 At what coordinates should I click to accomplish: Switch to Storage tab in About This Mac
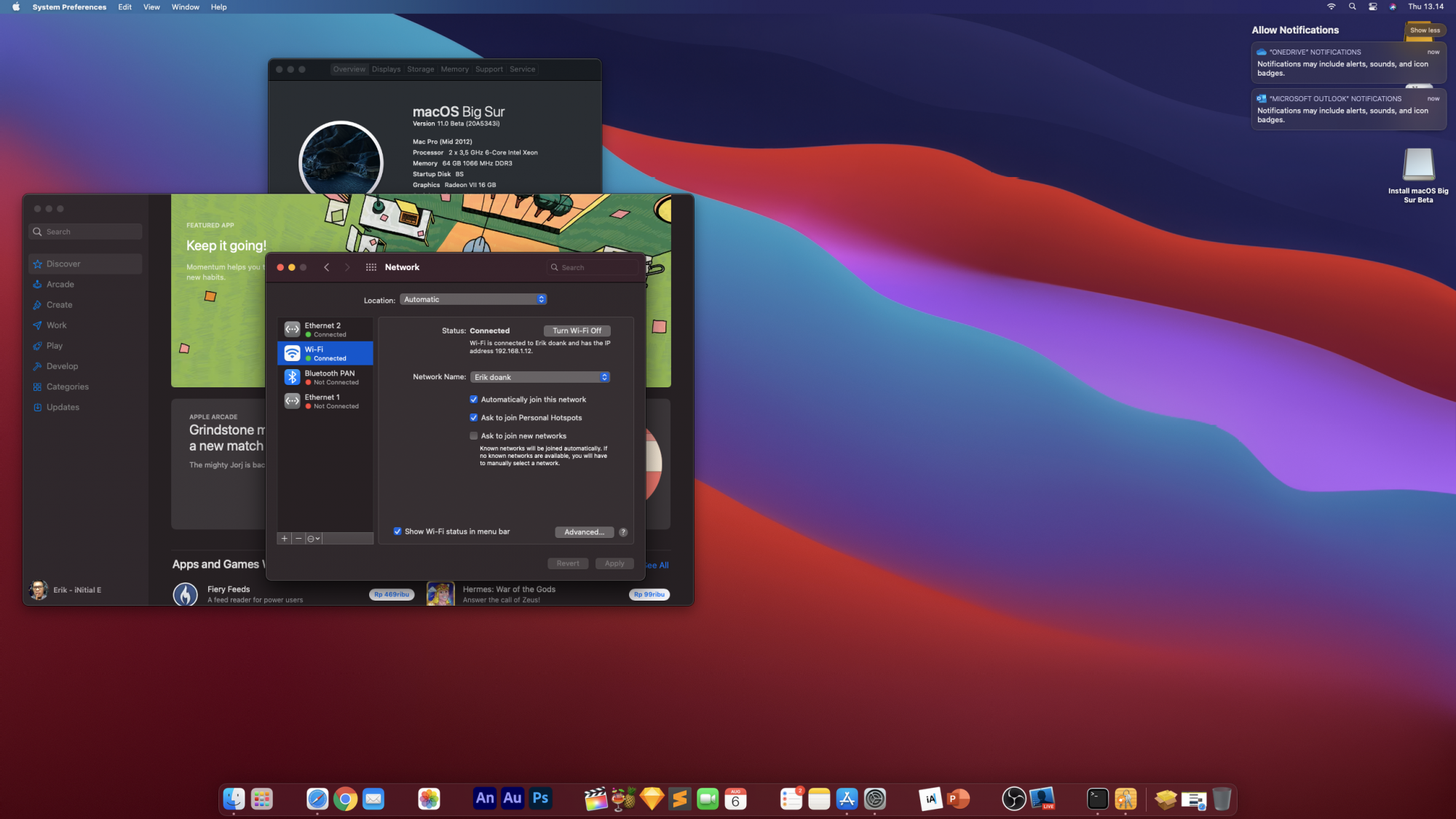[x=421, y=69]
